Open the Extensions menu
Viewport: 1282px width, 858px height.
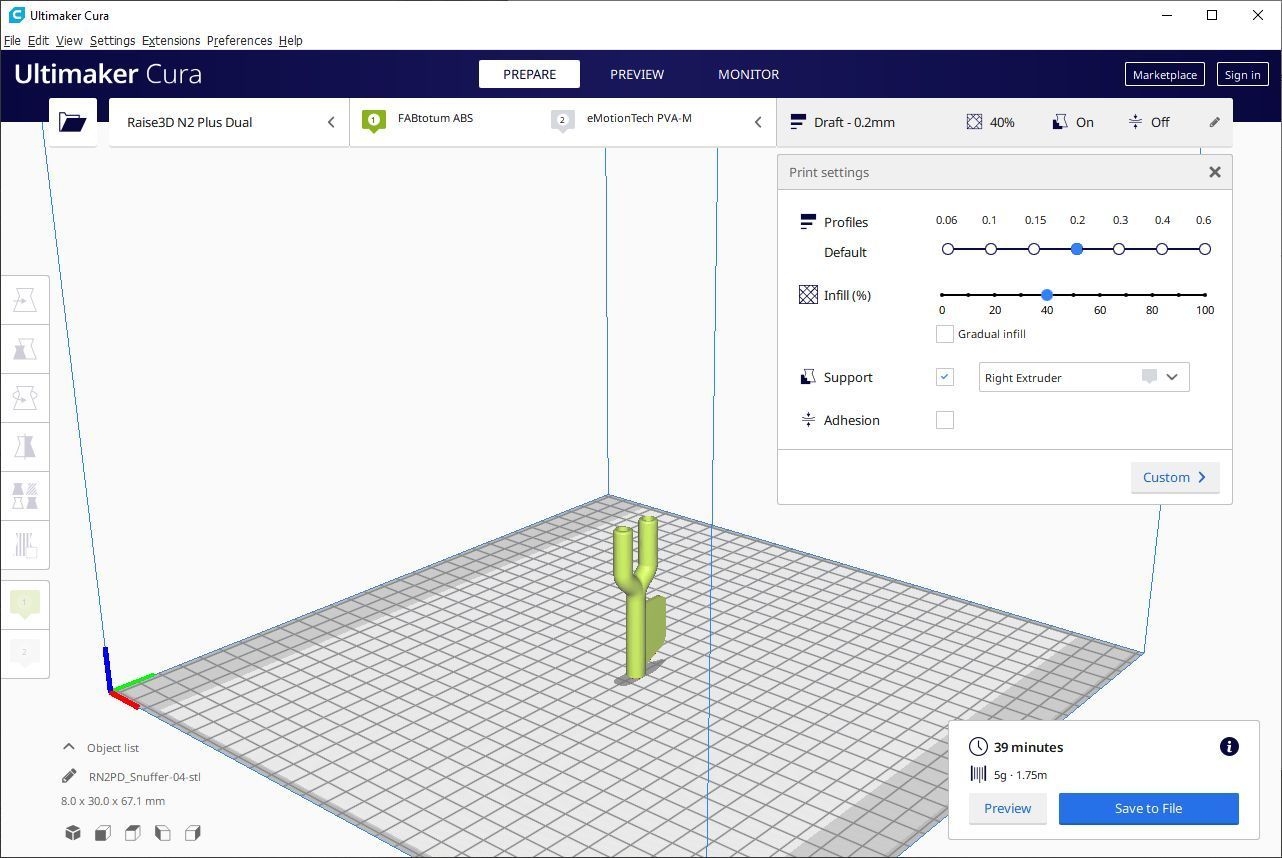tap(171, 41)
